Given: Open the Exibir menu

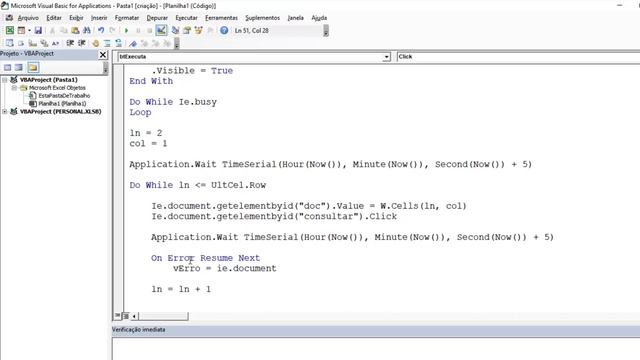Looking at the screenshot, I should [76, 18].
